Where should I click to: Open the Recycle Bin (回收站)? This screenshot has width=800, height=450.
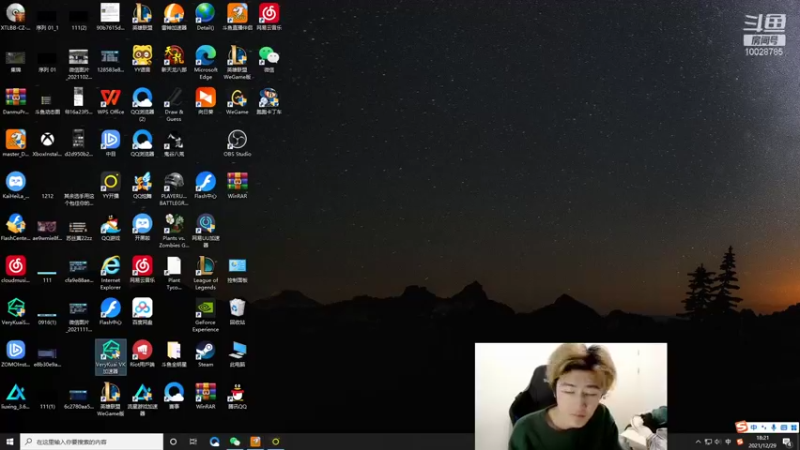point(237,312)
